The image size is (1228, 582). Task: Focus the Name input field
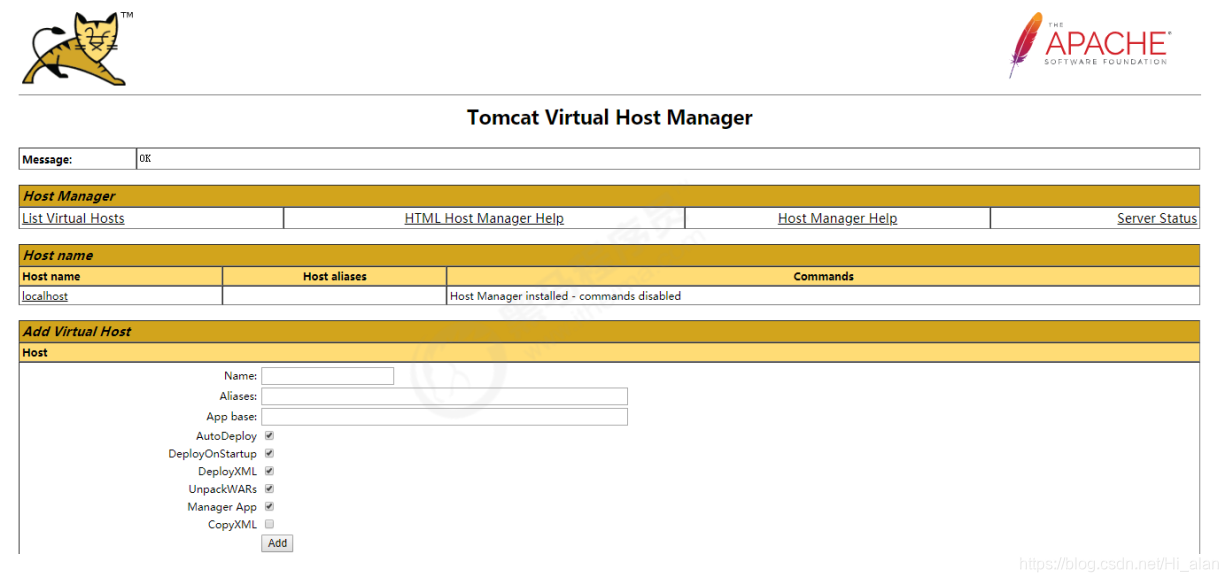click(x=328, y=376)
